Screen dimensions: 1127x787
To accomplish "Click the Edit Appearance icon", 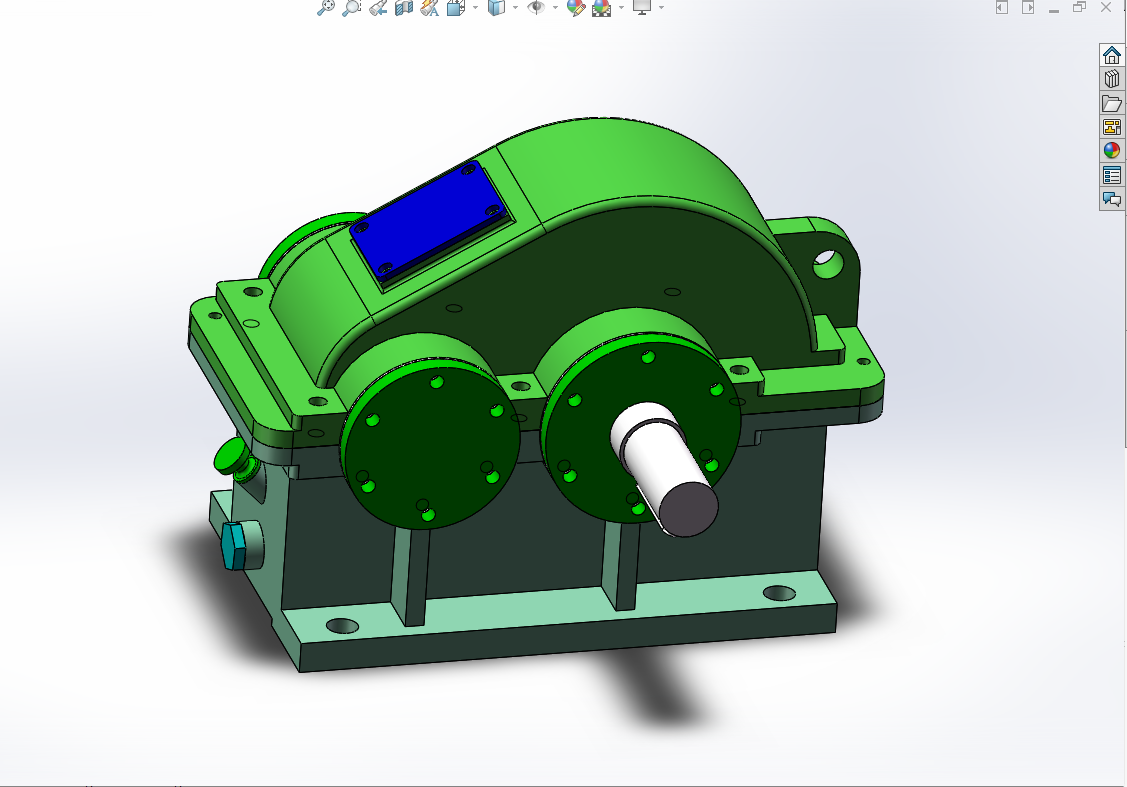I will pyautogui.click(x=576, y=7).
